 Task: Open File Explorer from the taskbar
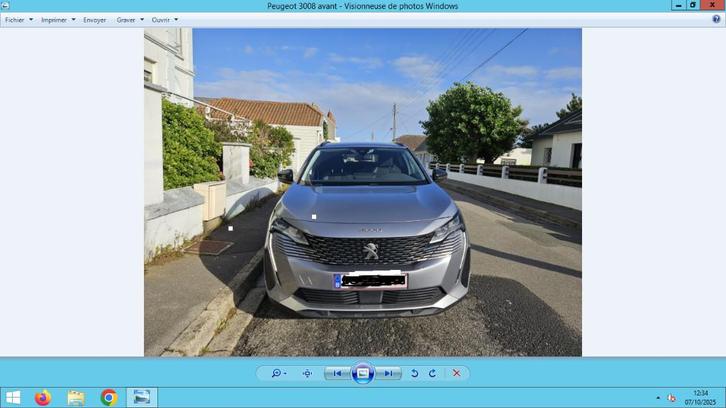pos(76,397)
